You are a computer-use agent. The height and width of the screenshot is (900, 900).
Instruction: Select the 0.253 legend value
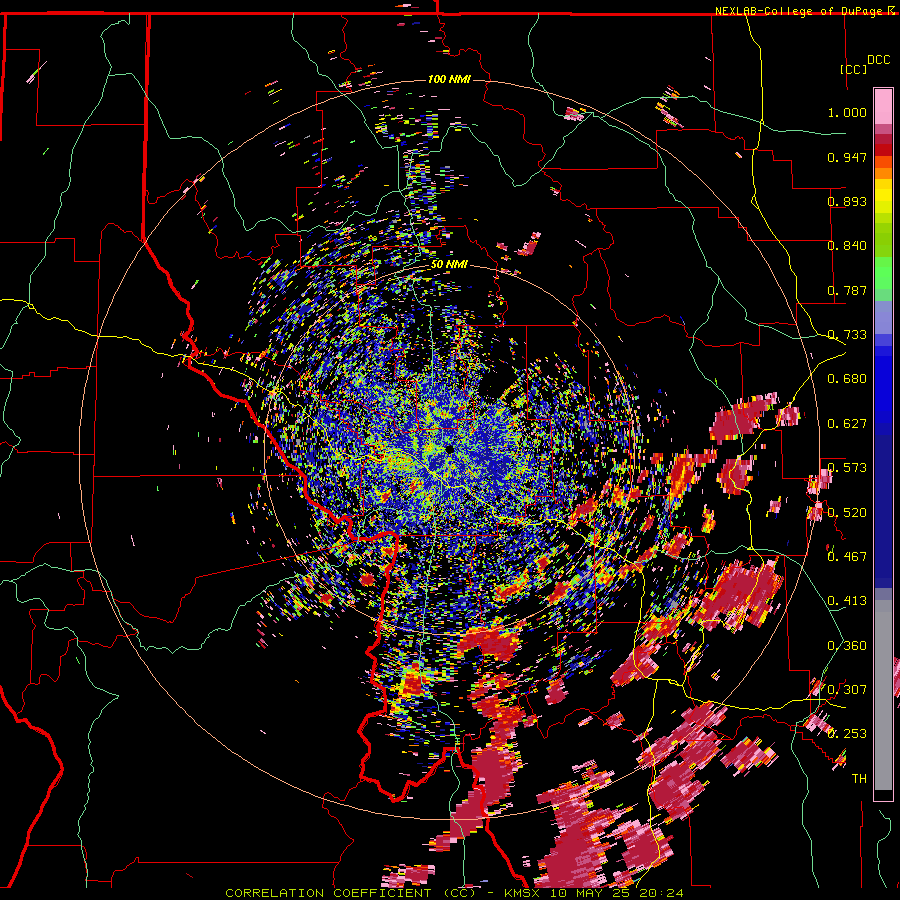[x=847, y=734]
